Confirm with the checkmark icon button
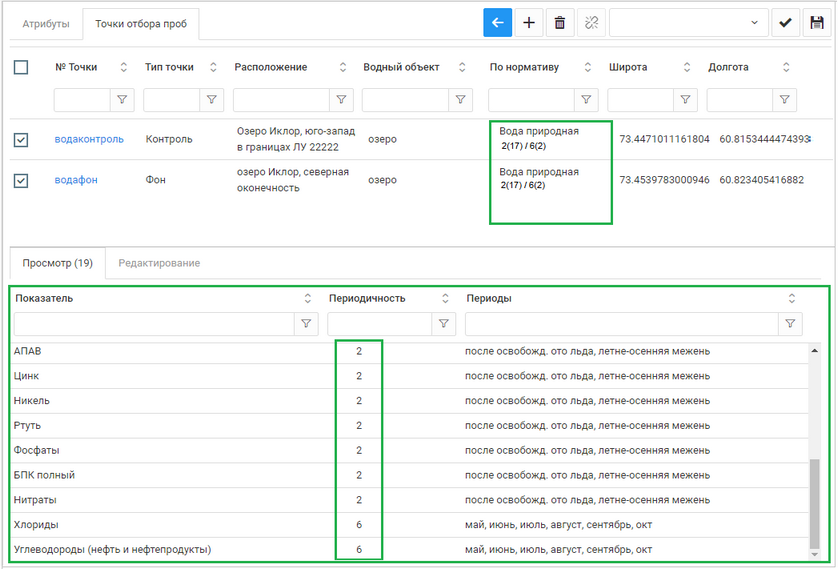The width and height of the screenshot is (838, 569). click(785, 23)
